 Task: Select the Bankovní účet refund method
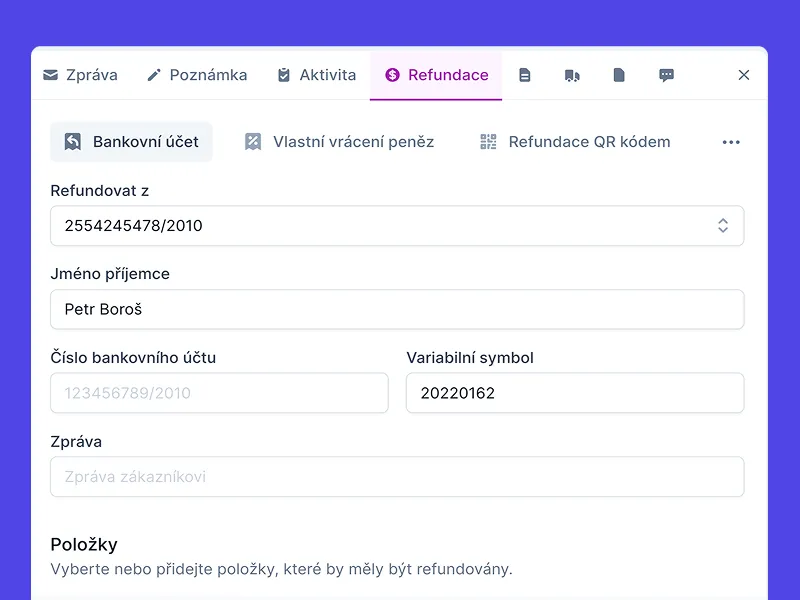131,141
